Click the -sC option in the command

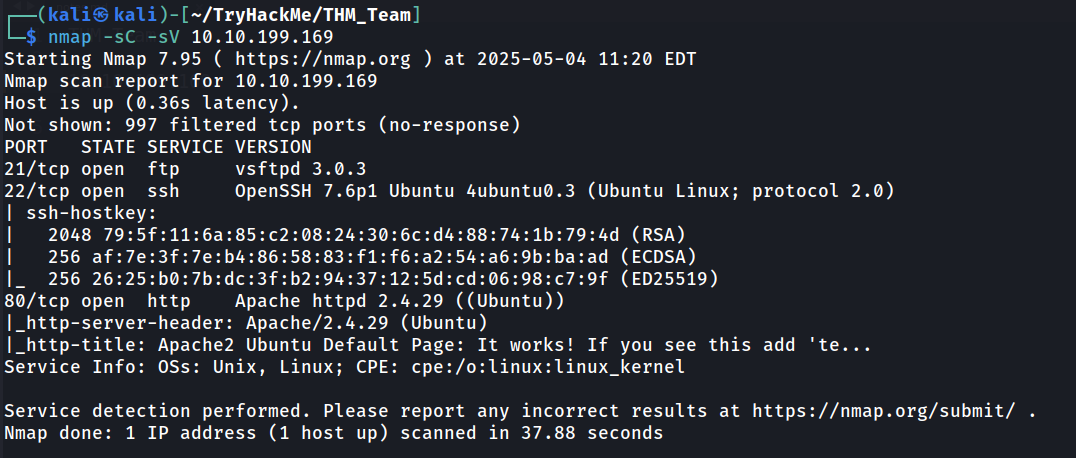click(x=122, y=36)
